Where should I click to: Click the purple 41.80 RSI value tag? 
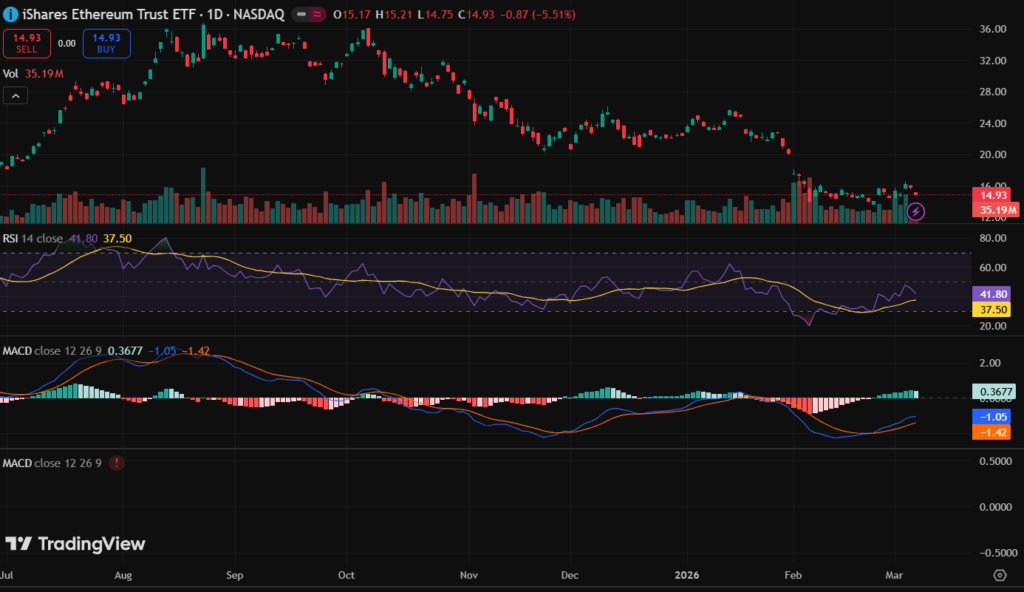pyautogui.click(x=993, y=295)
